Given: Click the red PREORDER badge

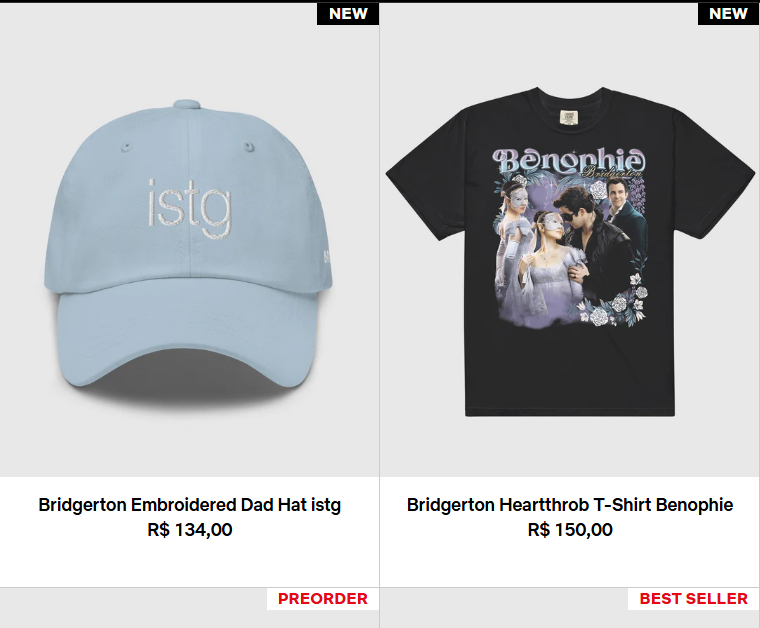Looking at the screenshot, I should (322, 598).
